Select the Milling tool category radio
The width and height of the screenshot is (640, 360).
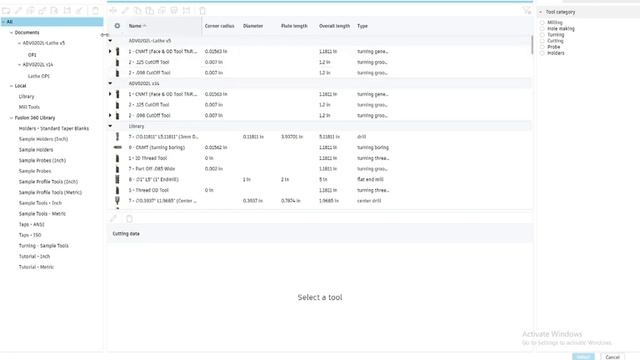pos(542,22)
